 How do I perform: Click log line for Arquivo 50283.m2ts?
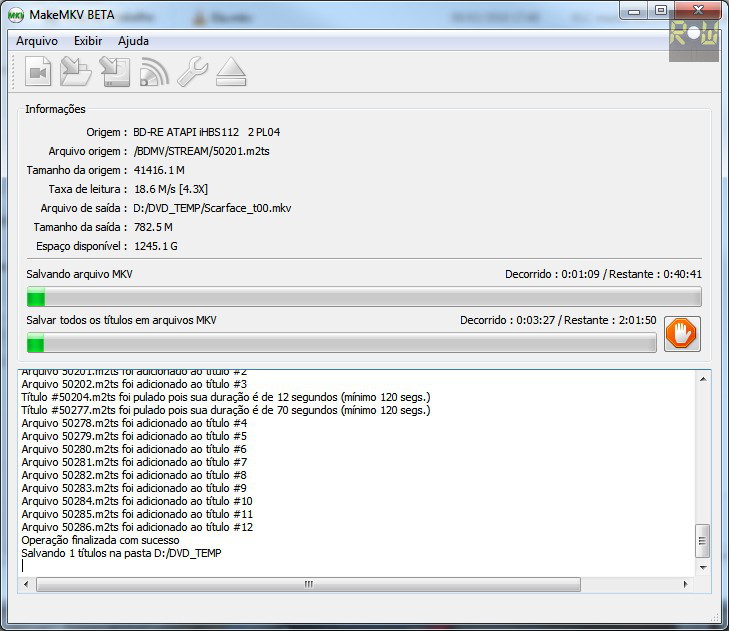coord(134,488)
